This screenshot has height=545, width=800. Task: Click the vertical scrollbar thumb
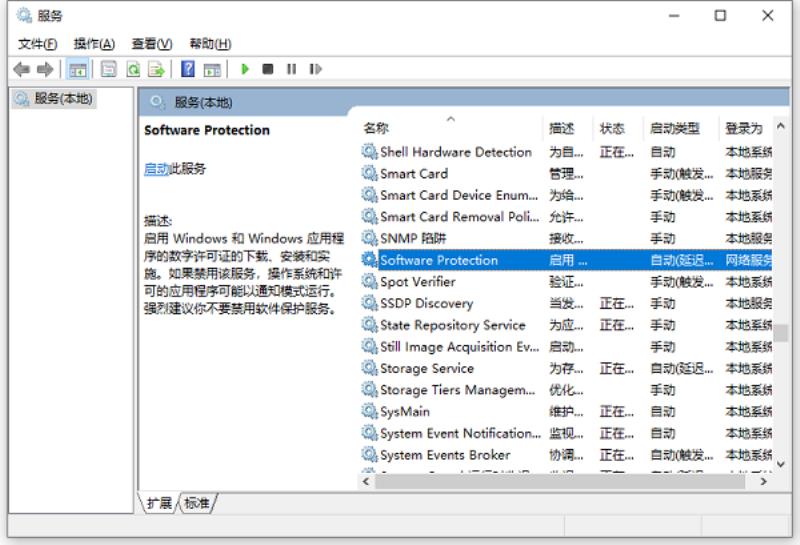click(x=781, y=333)
